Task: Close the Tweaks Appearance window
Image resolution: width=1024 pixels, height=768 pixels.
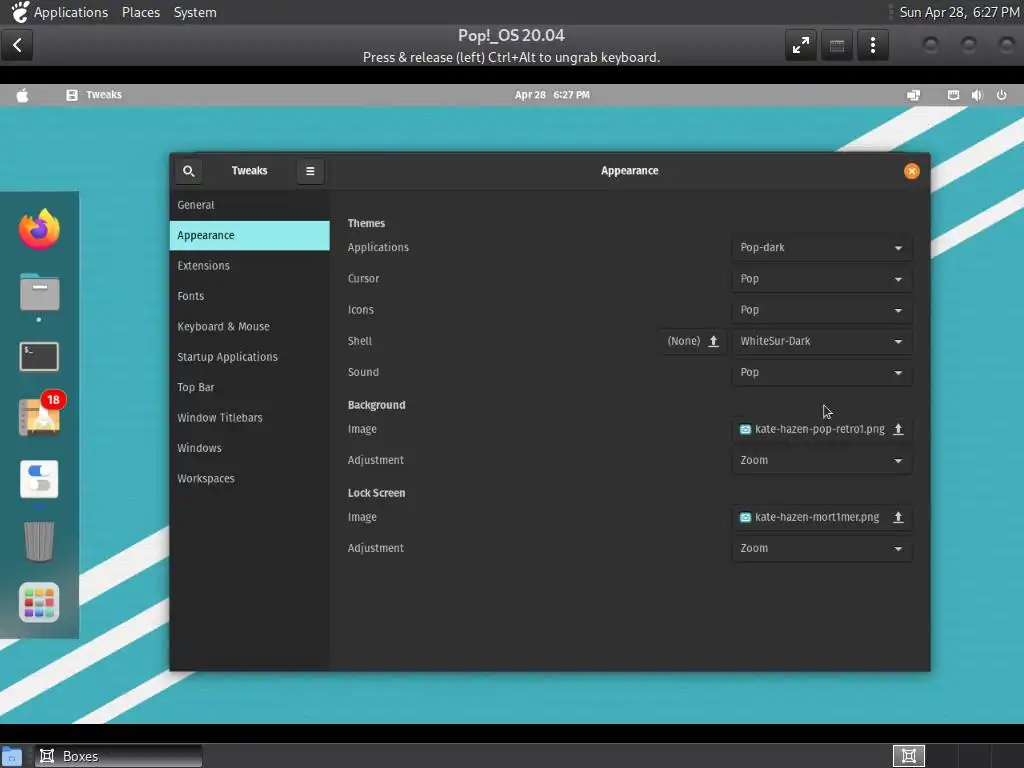Action: click(x=912, y=171)
